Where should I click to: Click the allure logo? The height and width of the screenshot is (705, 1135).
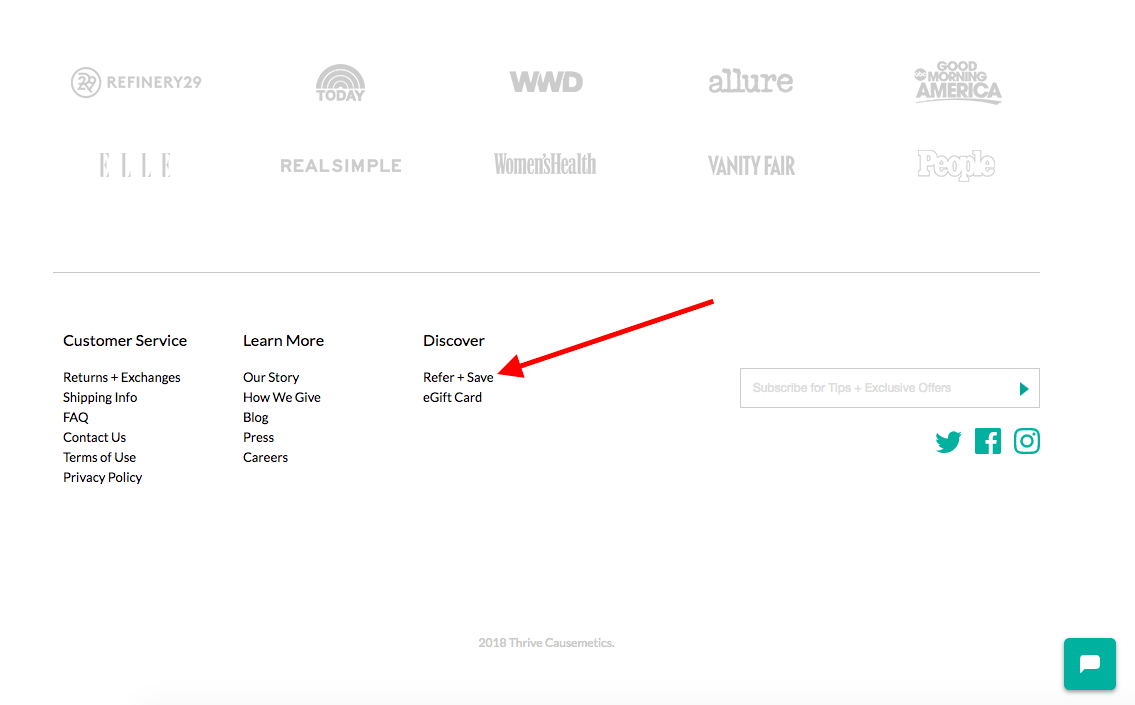pos(751,81)
